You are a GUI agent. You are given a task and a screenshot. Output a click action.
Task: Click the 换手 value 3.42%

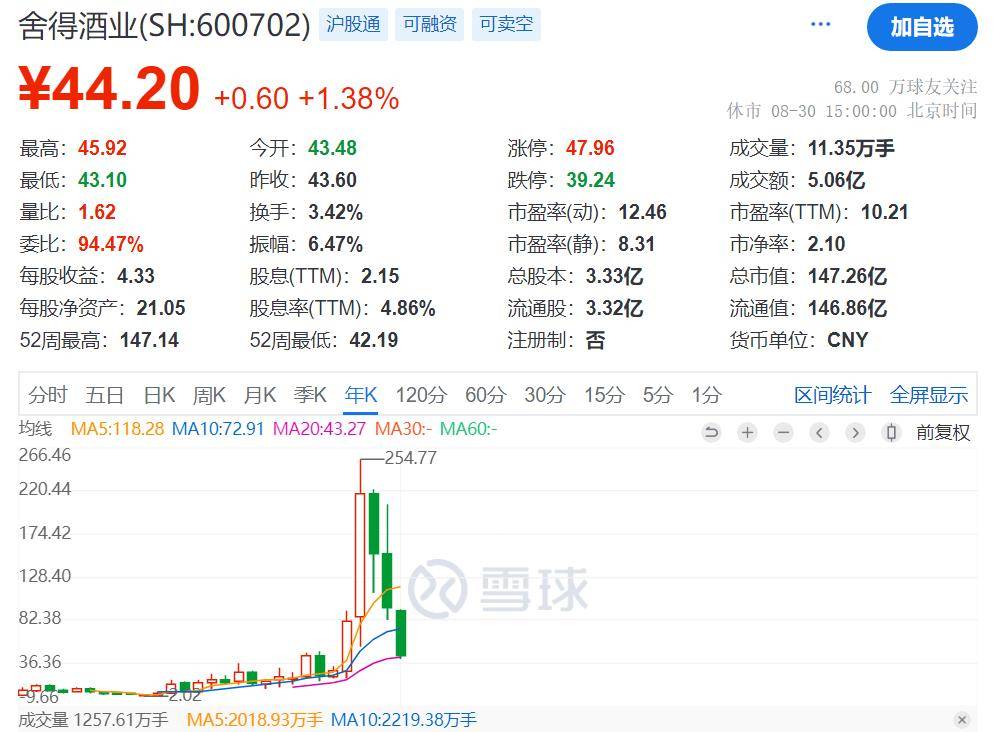coord(336,212)
